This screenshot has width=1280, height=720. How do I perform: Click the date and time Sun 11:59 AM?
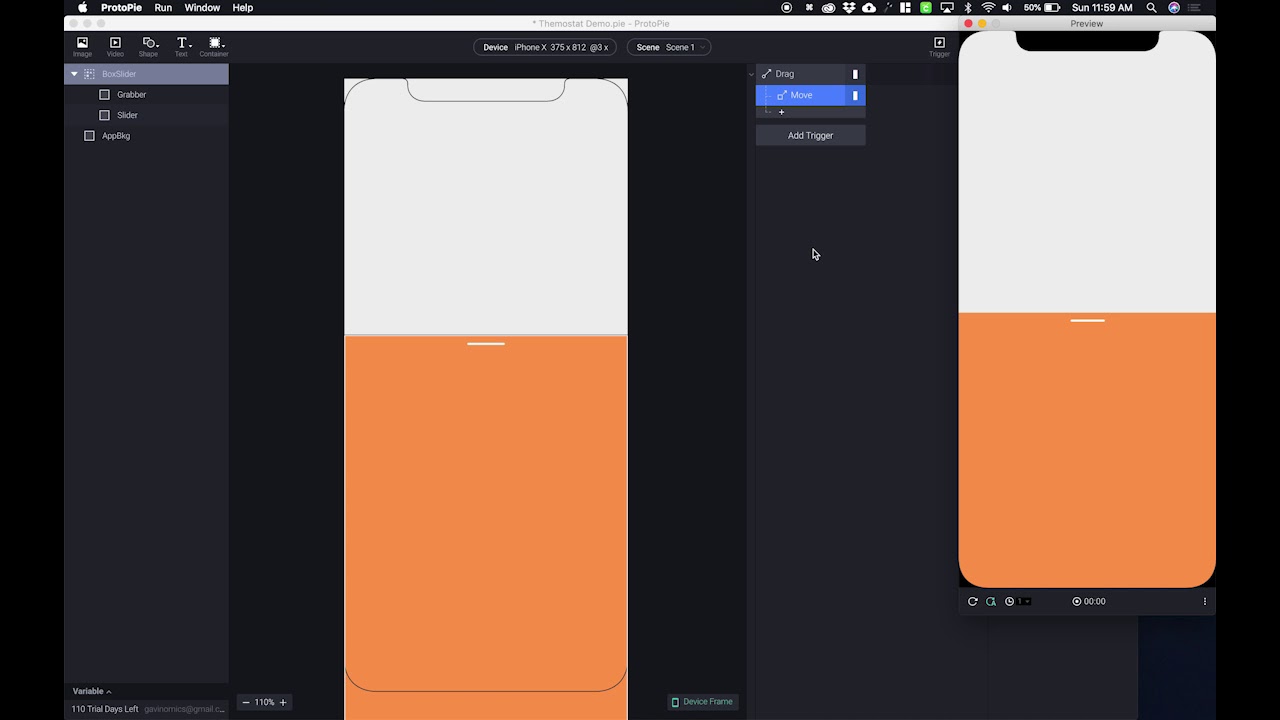(1102, 8)
